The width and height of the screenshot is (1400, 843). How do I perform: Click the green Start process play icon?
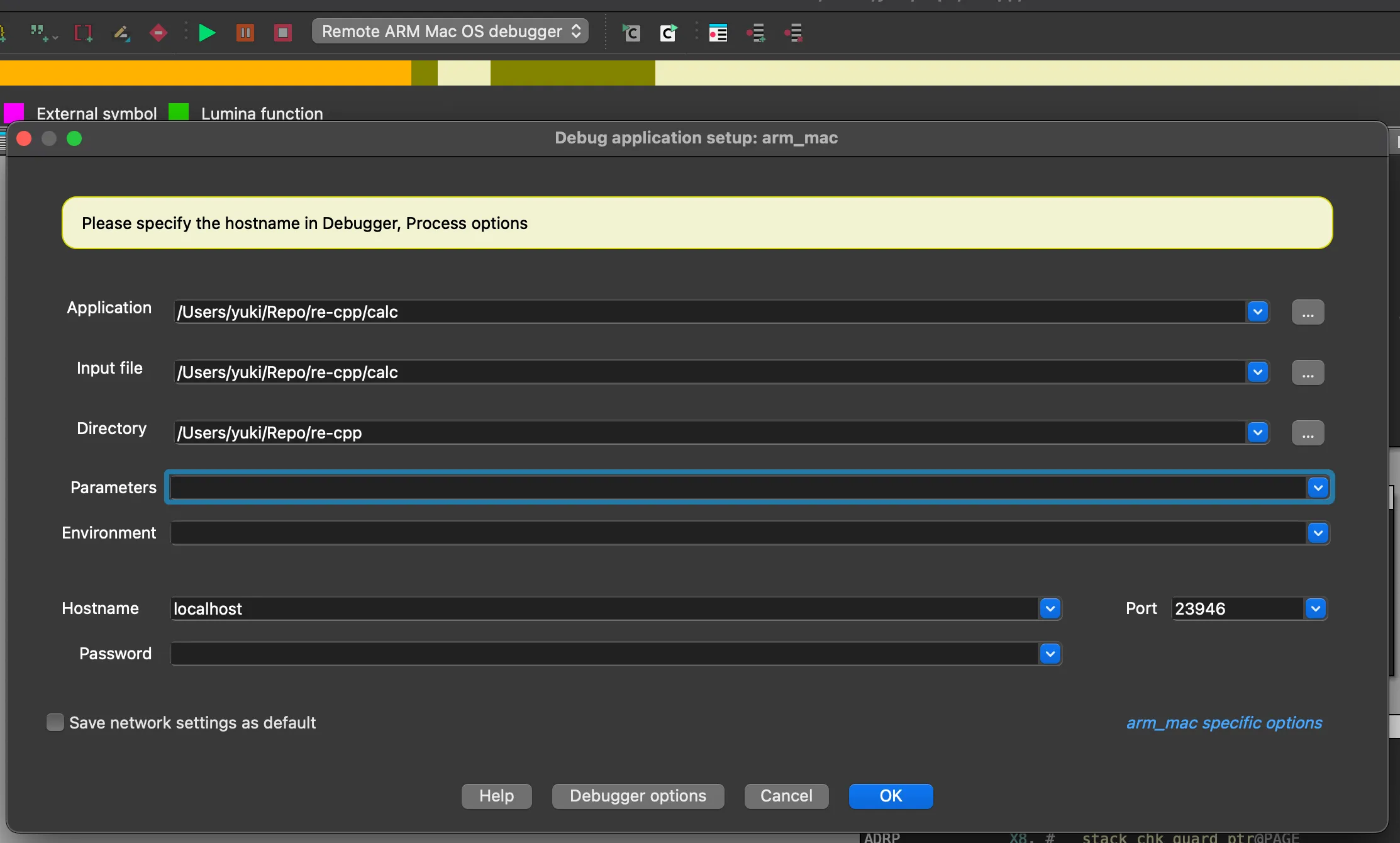click(206, 33)
